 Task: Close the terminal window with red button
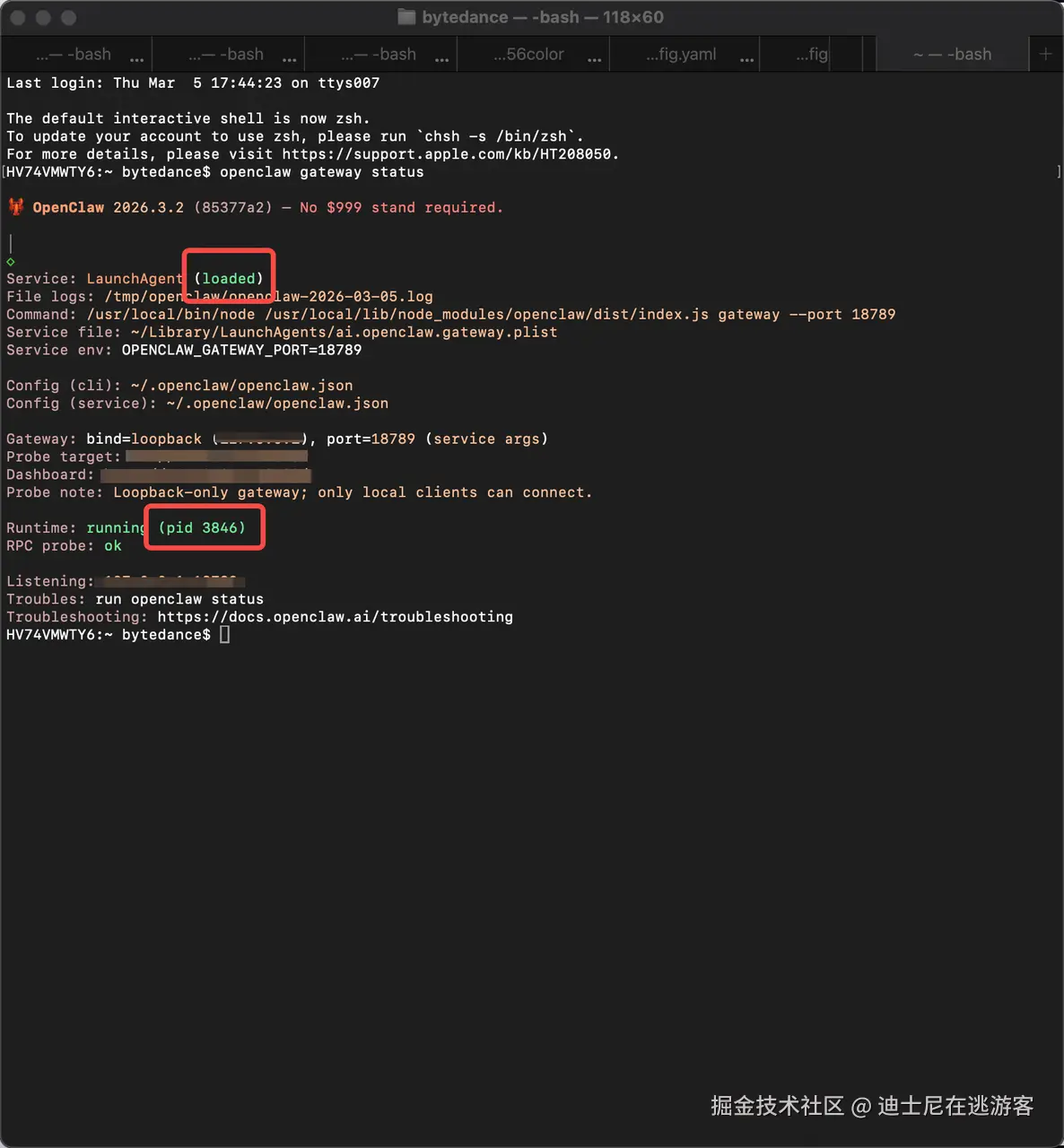point(17,17)
